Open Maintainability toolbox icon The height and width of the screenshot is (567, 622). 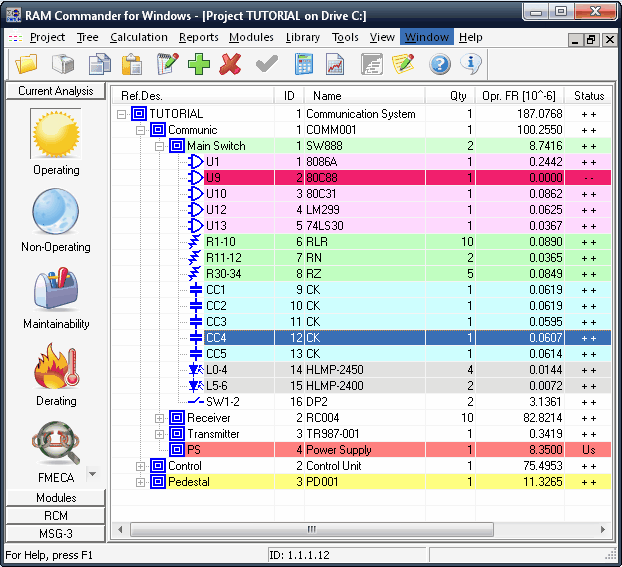56,288
